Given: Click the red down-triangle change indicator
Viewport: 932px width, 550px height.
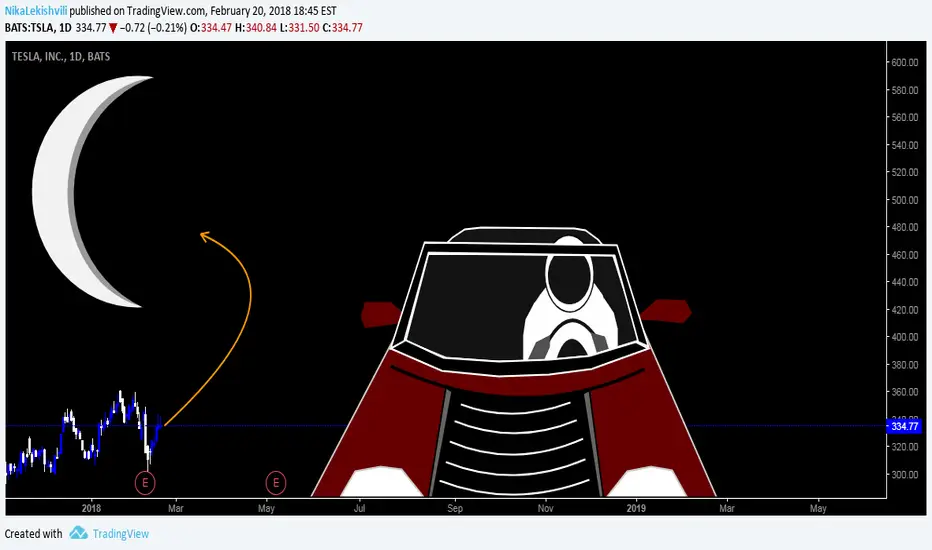Looking at the screenshot, I should (x=113, y=28).
